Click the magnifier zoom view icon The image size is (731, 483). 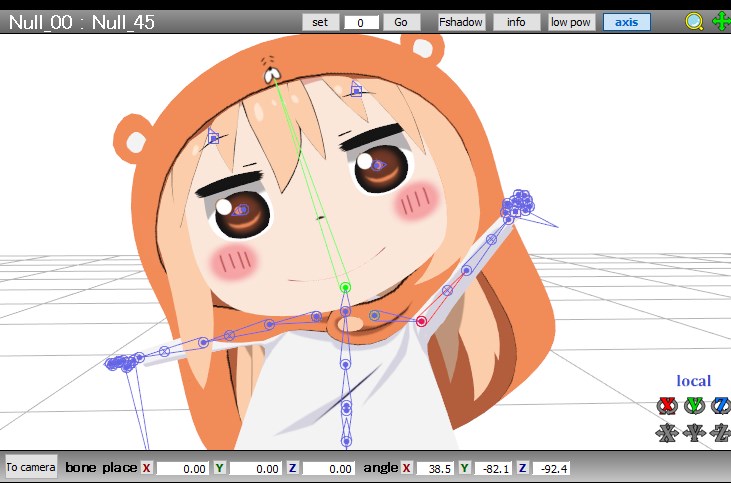pyautogui.click(x=694, y=21)
